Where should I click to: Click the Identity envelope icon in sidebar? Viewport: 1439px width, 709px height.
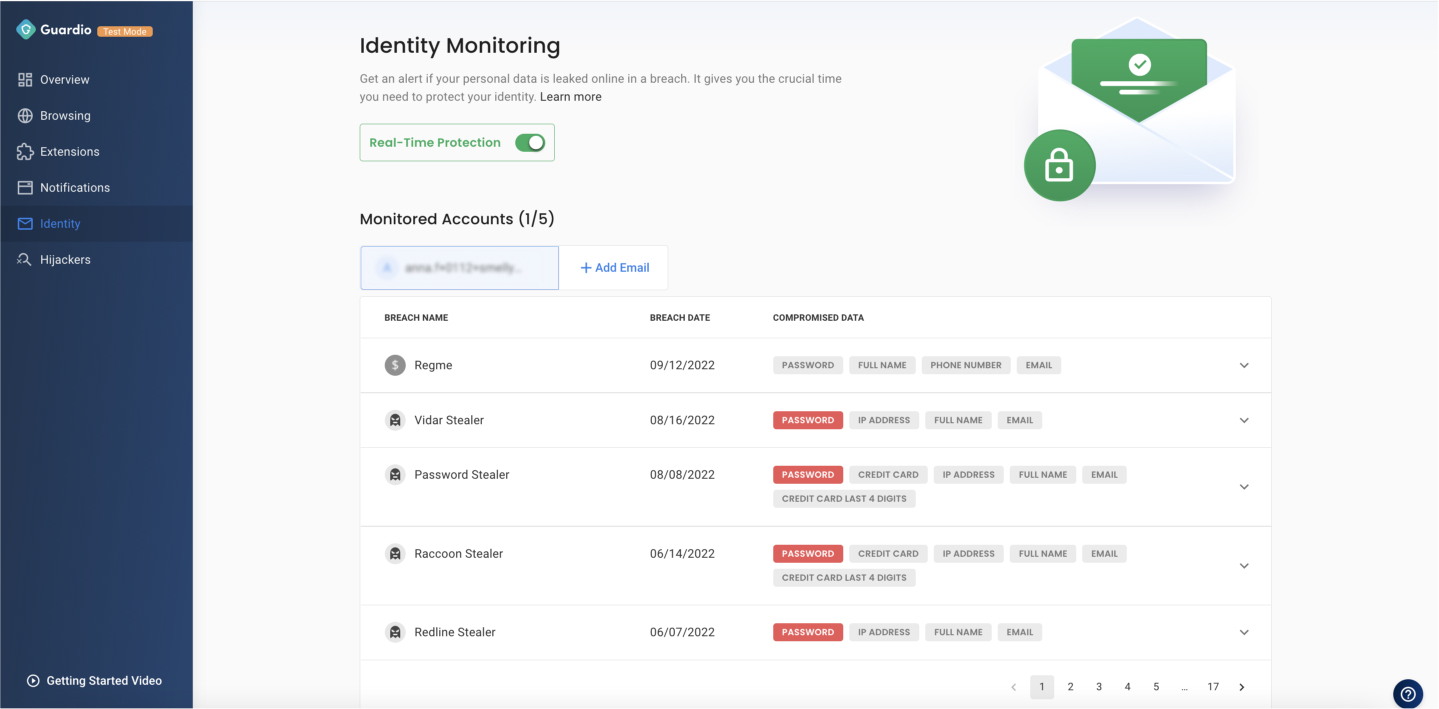[x=25, y=224]
